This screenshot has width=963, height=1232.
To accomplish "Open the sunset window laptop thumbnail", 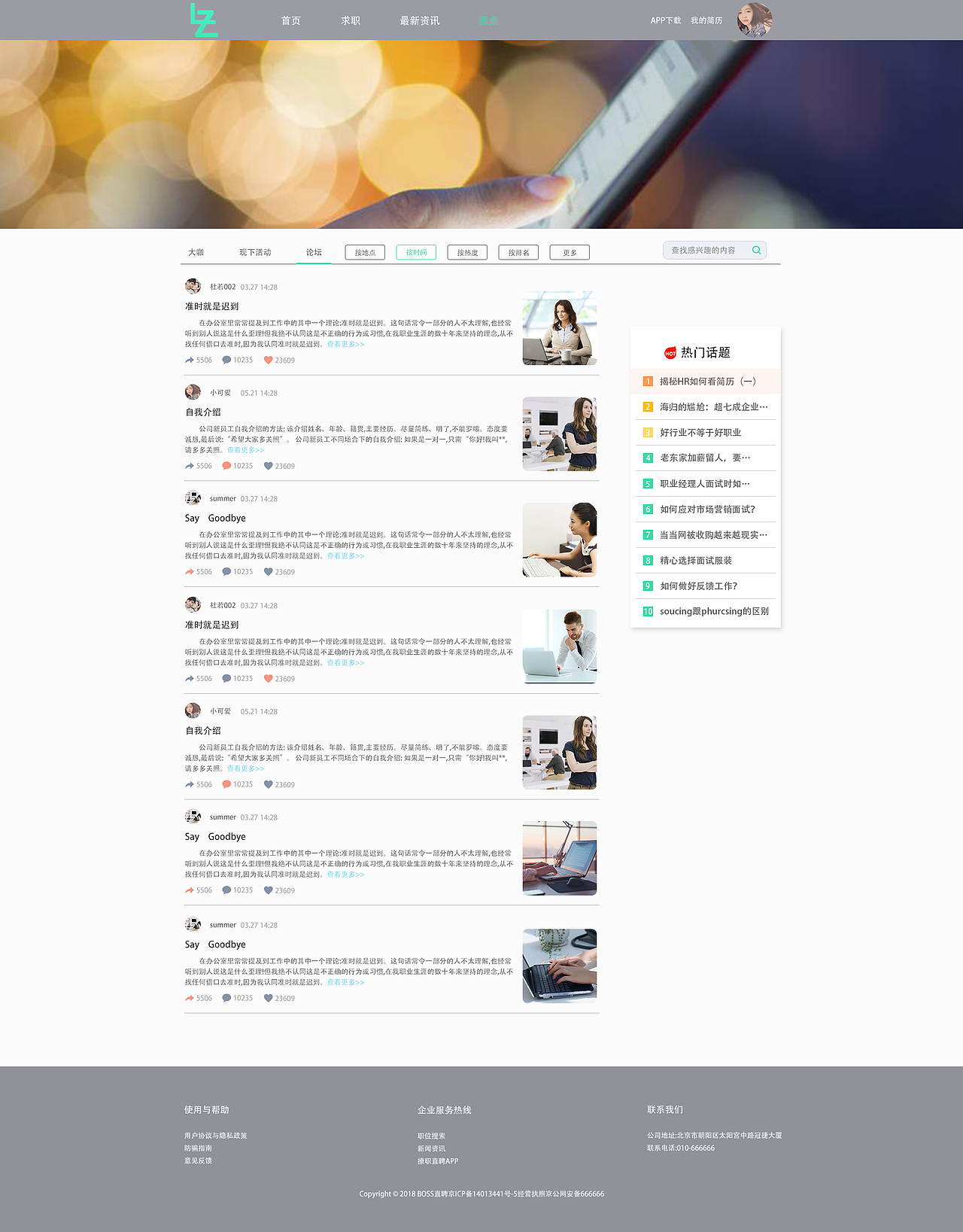I will tap(560, 858).
